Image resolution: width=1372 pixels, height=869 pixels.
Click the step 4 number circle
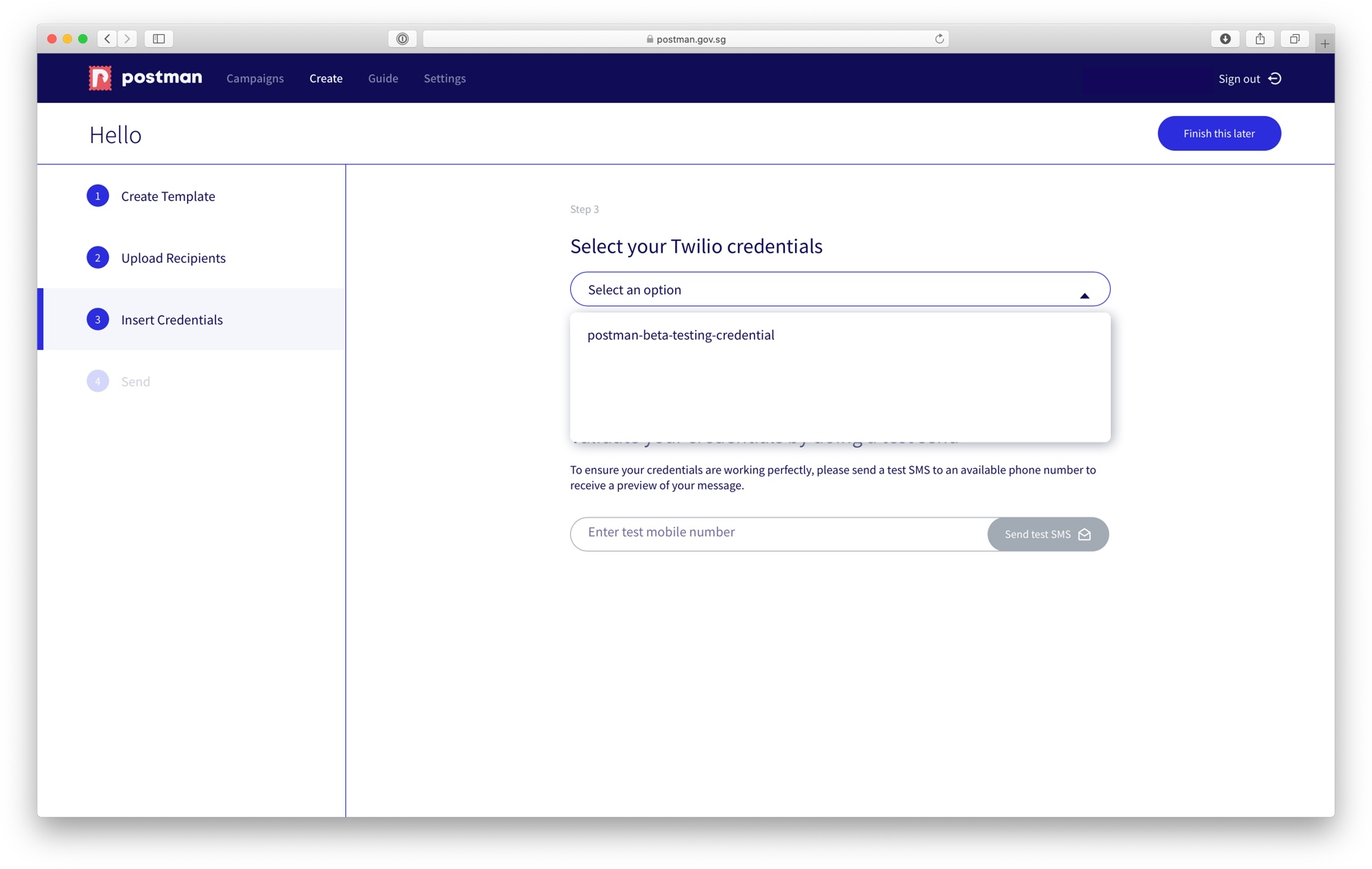97,382
